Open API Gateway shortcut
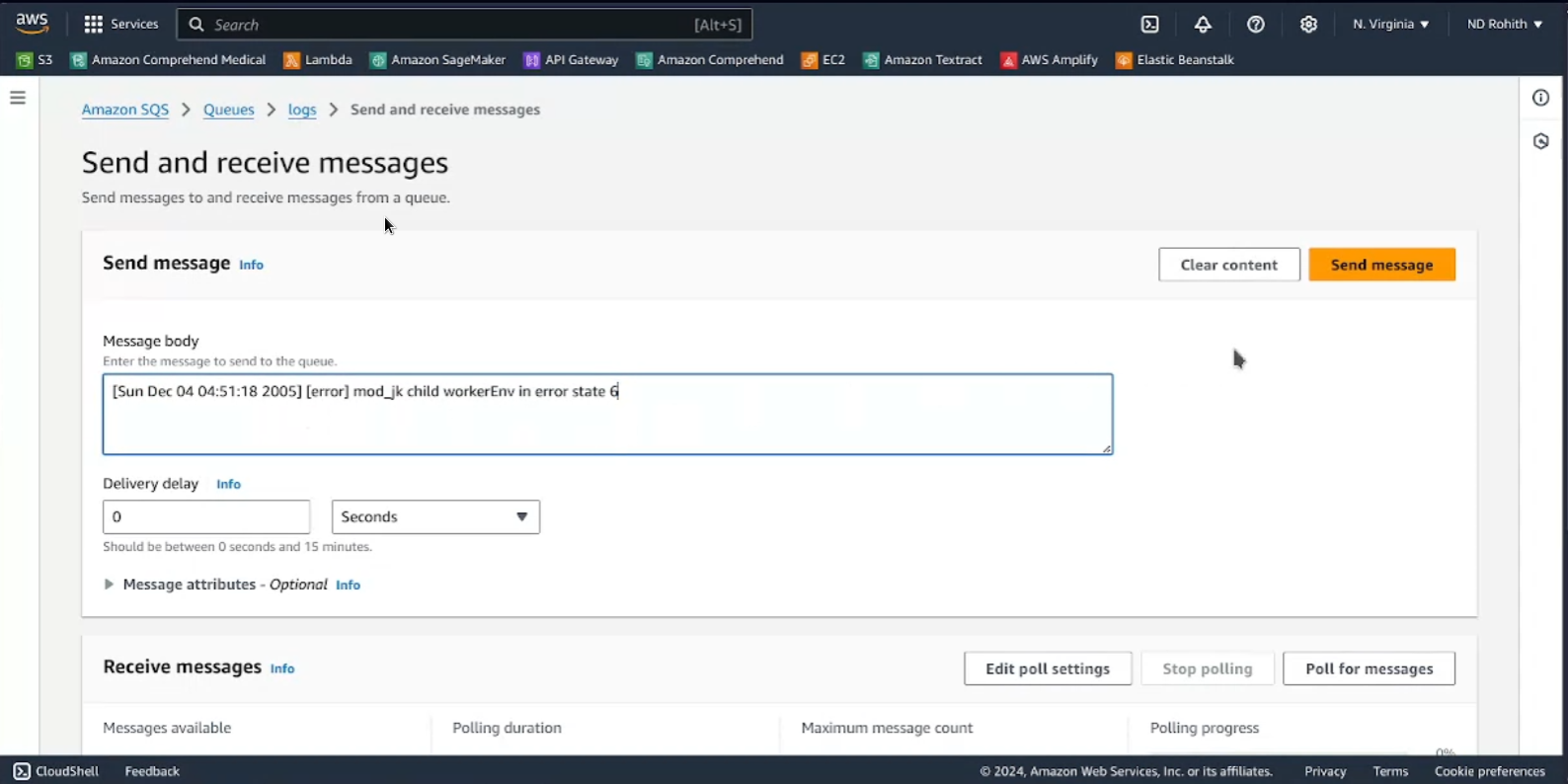Image resolution: width=1568 pixels, height=784 pixels. (571, 60)
